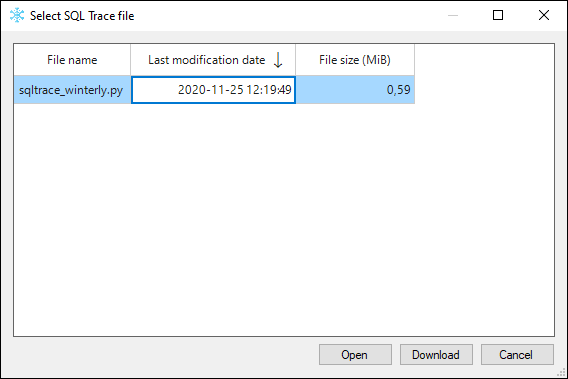This screenshot has width=568, height=379.
Task: Select the sqltrace_winterly.py file name cell
Action: pos(72,89)
